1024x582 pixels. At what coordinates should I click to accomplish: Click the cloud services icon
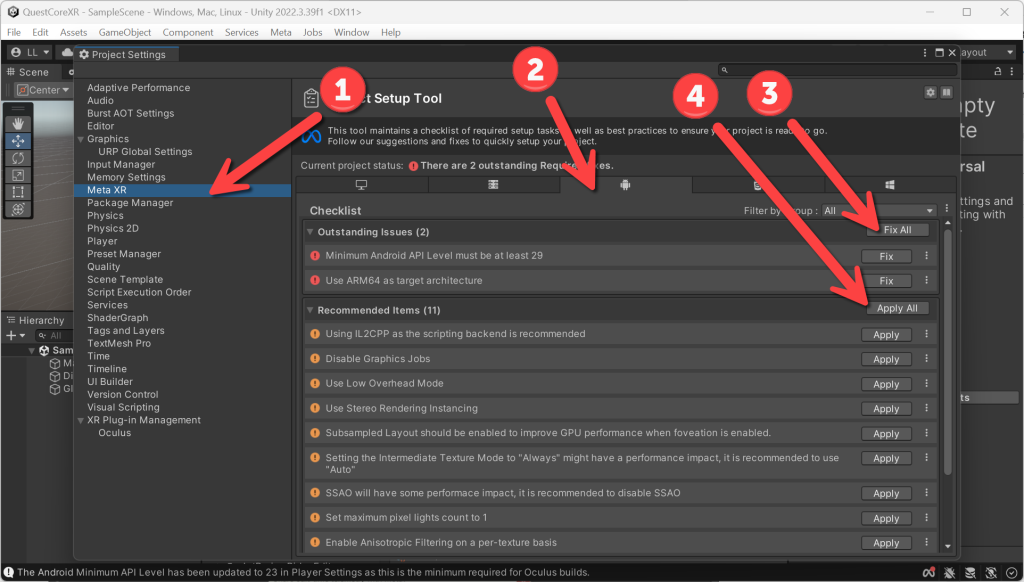[x=66, y=52]
